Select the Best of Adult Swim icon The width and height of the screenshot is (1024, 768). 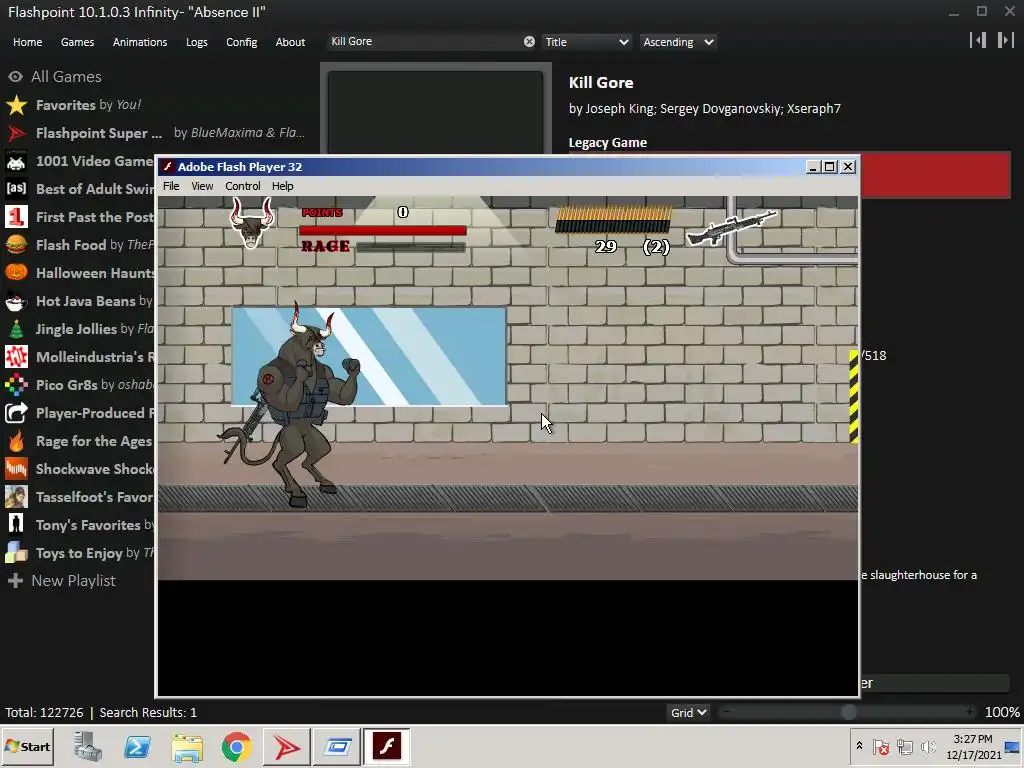16,189
